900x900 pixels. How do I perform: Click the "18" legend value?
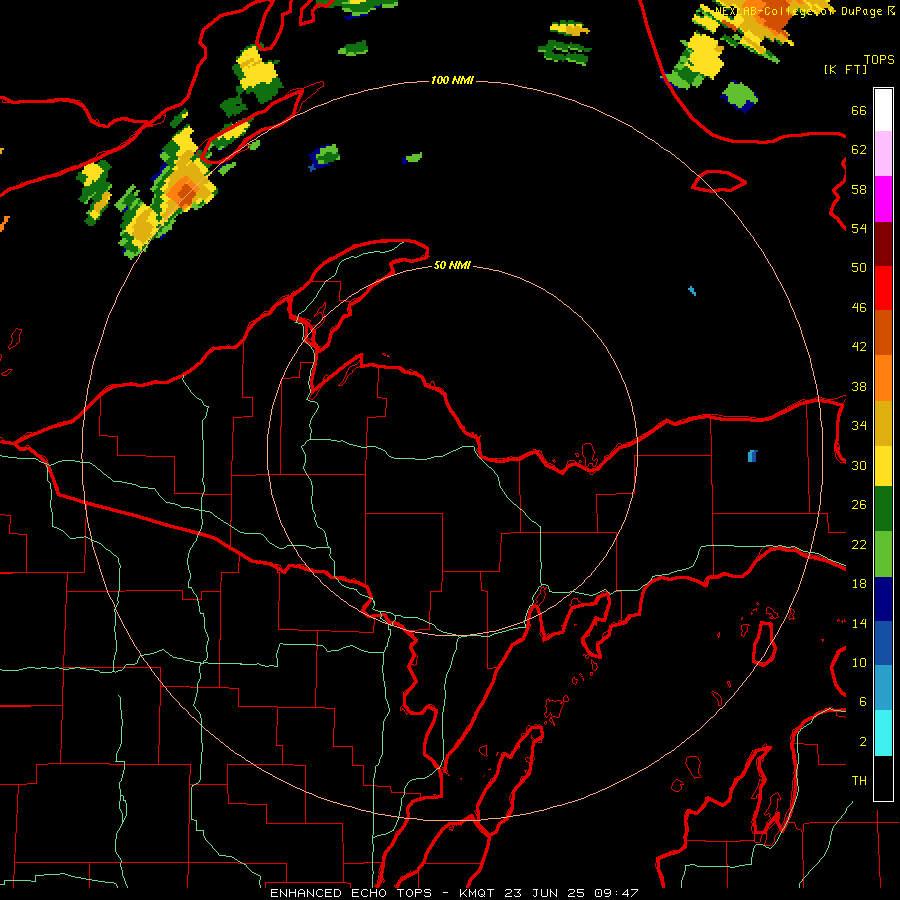click(x=859, y=584)
